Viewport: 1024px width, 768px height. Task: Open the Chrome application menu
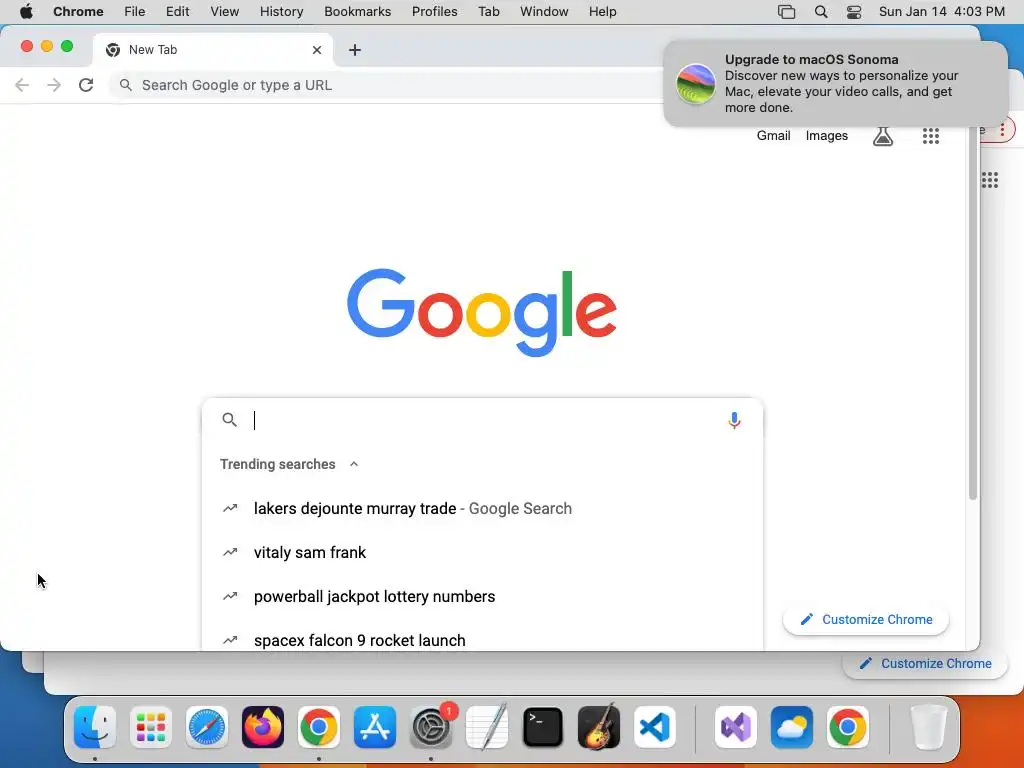click(x=78, y=12)
